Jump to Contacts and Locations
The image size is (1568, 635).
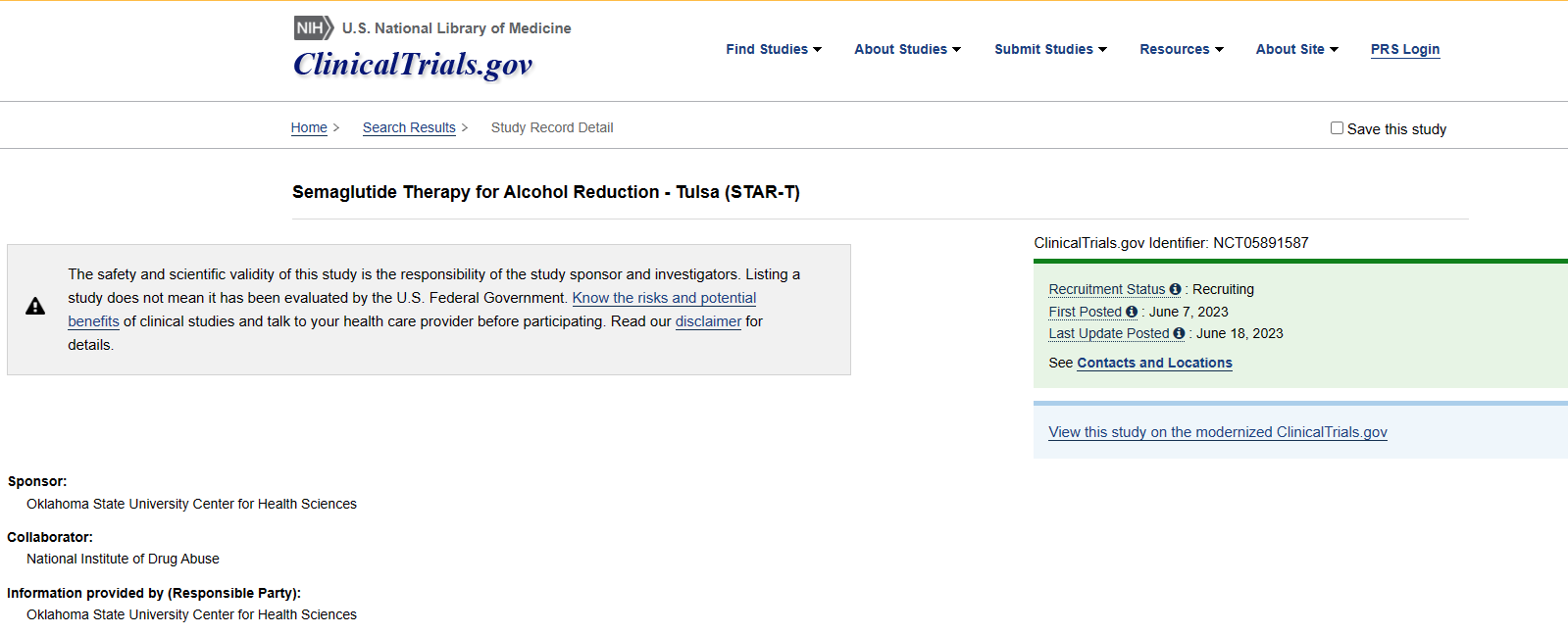[x=1154, y=363]
